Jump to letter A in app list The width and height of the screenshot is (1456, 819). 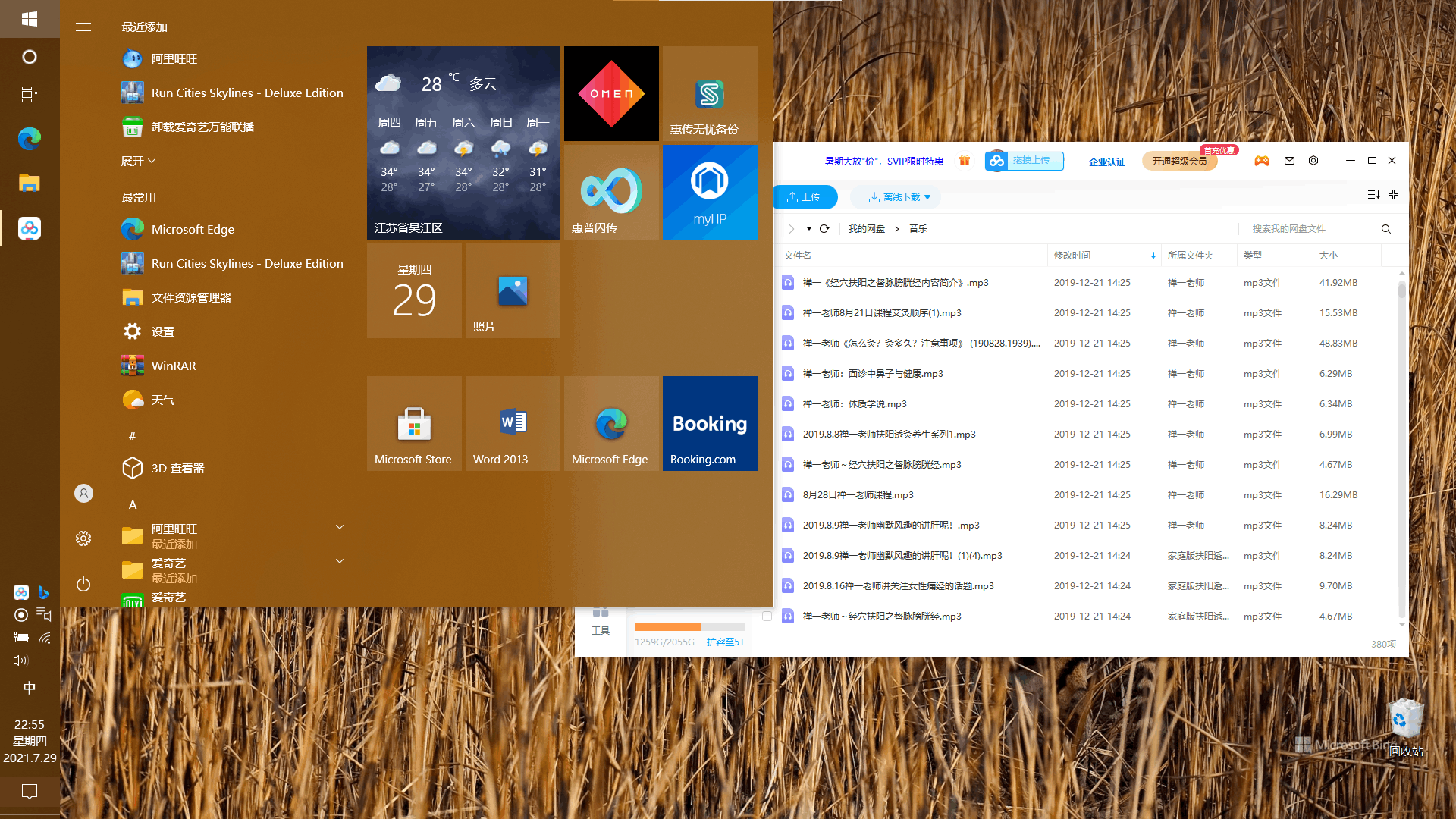133,504
